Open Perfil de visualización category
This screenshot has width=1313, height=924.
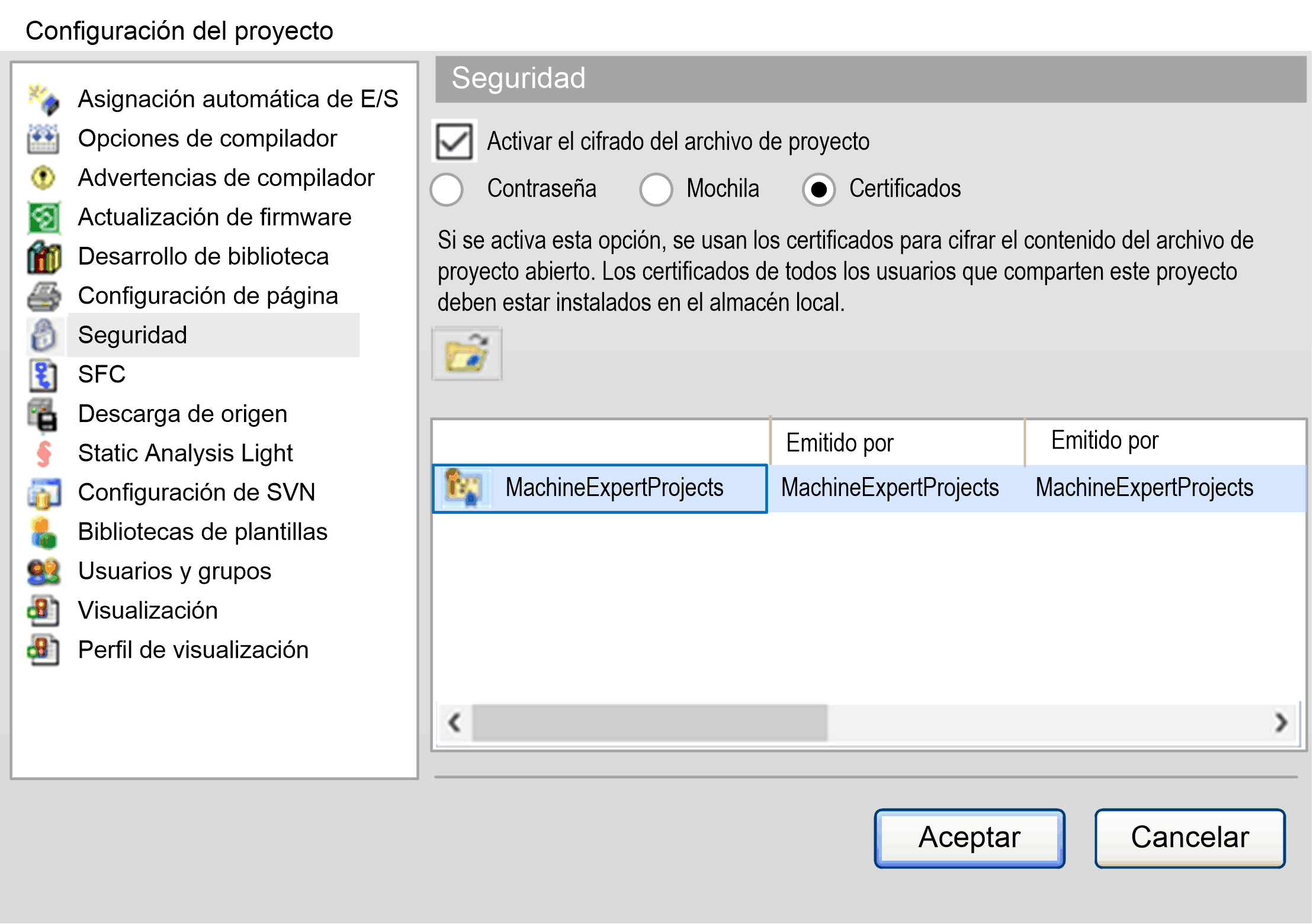193,650
